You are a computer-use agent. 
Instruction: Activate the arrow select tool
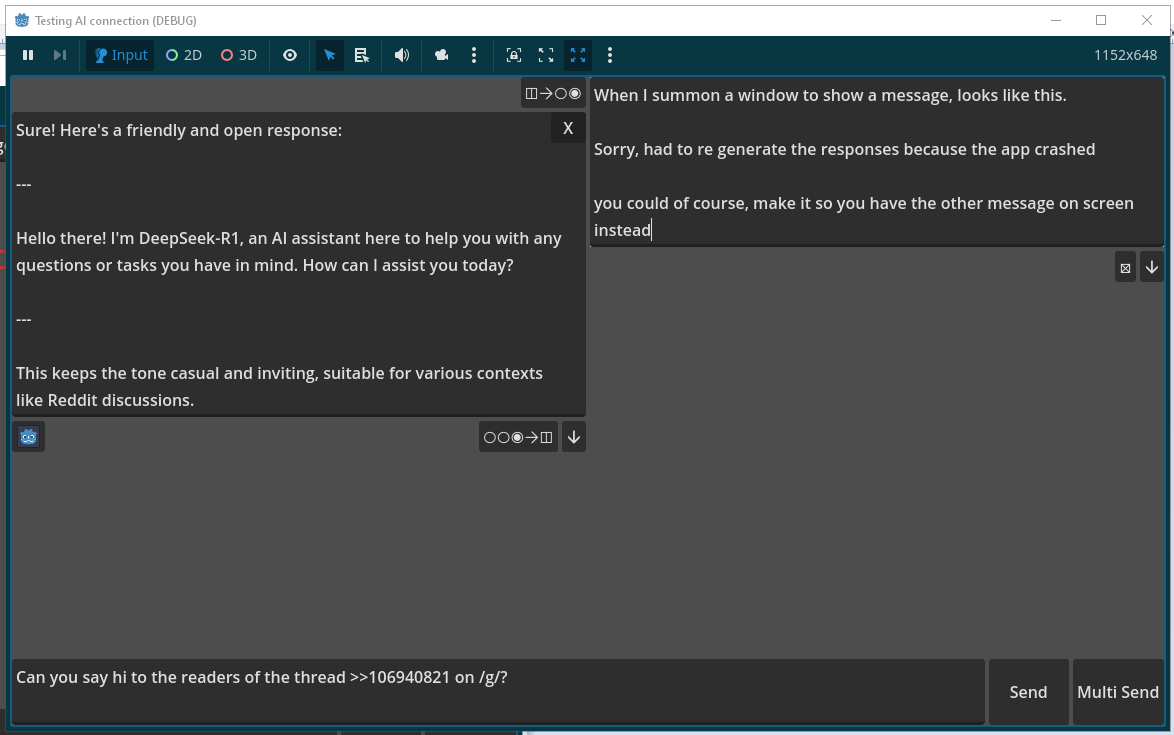point(329,55)
